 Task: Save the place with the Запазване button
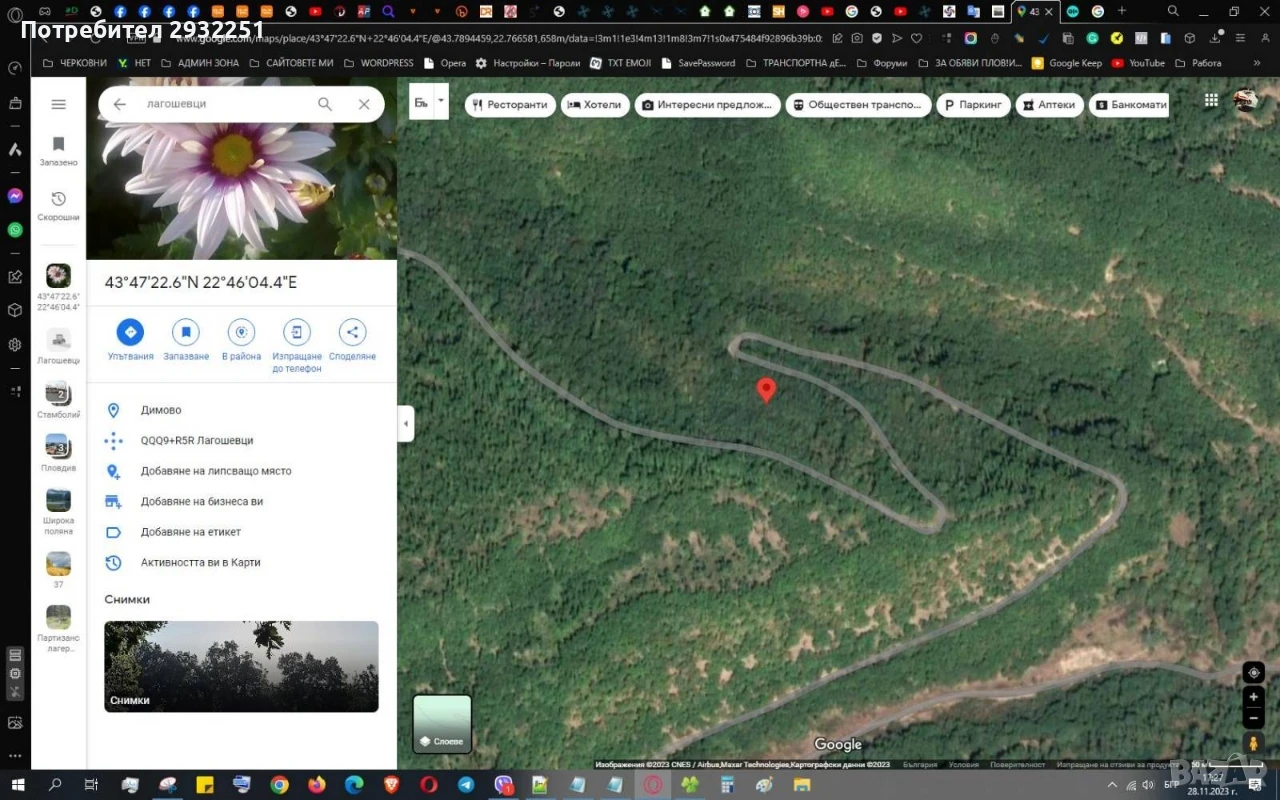tap(186, 341)
